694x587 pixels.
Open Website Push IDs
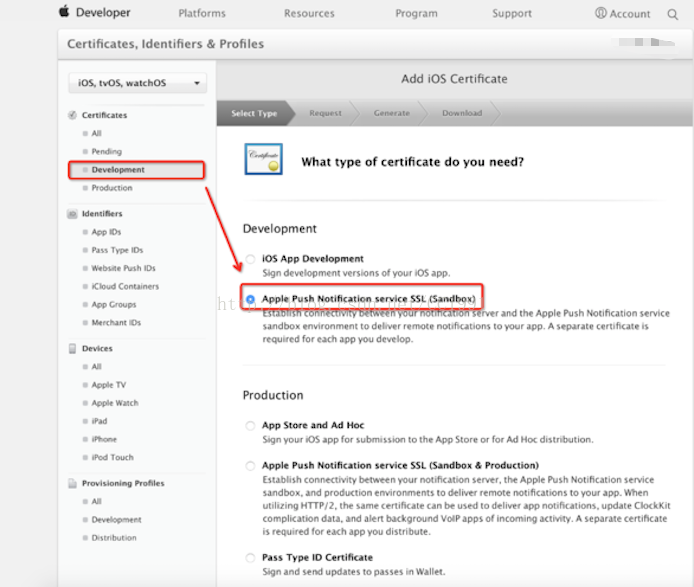123,268
